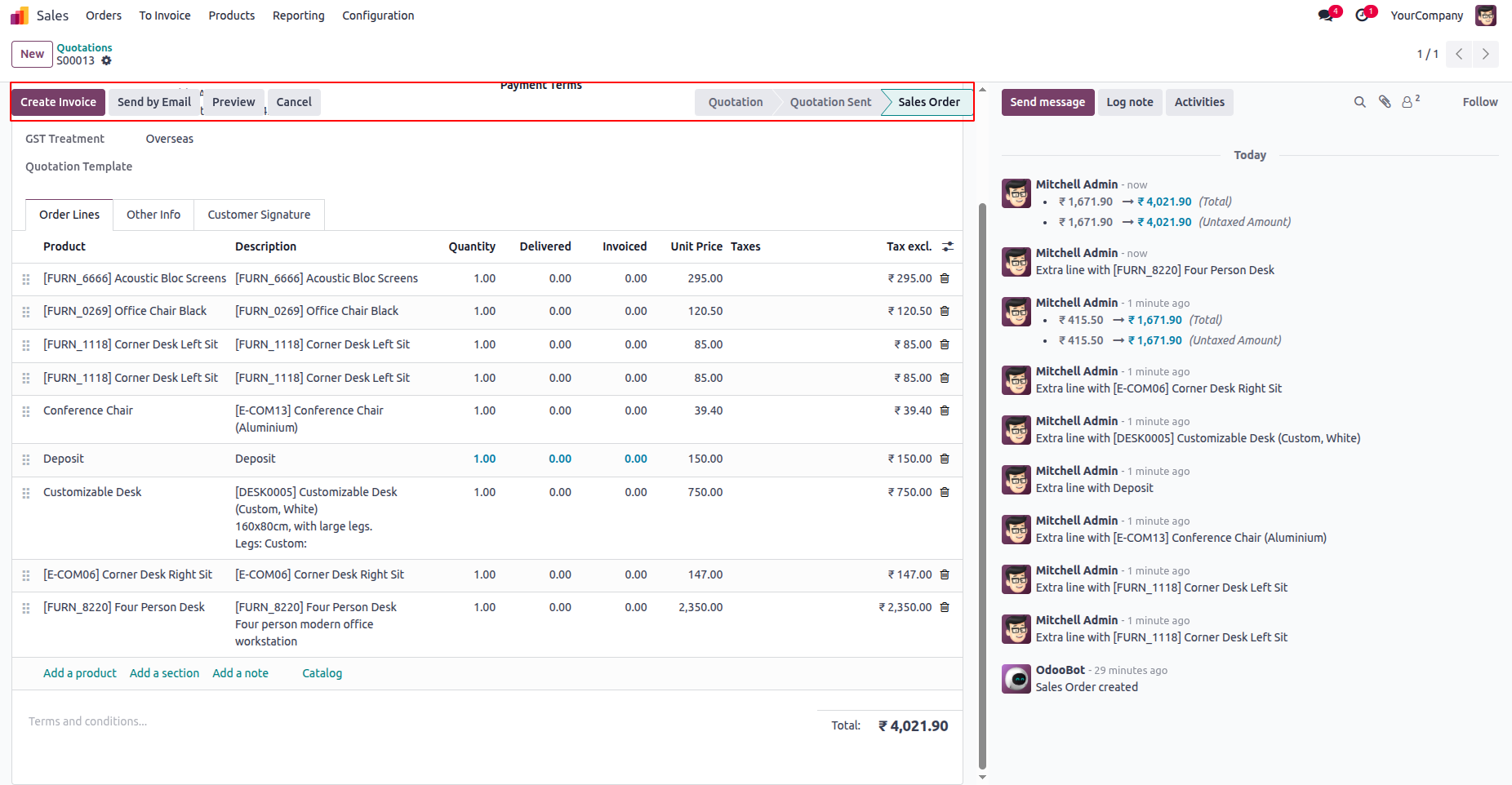Switch to the Order Lines tab
Viewport: 1512px width, 785px height.
[69, 215]
